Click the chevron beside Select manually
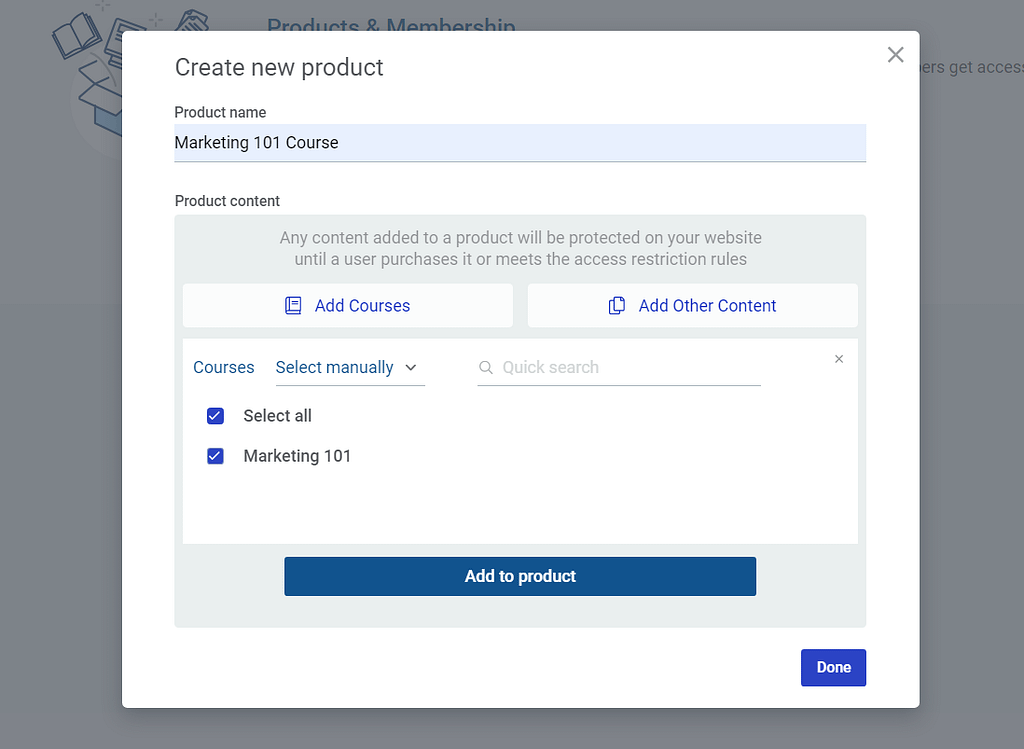 pyautogui.click(x=411, y=368)
